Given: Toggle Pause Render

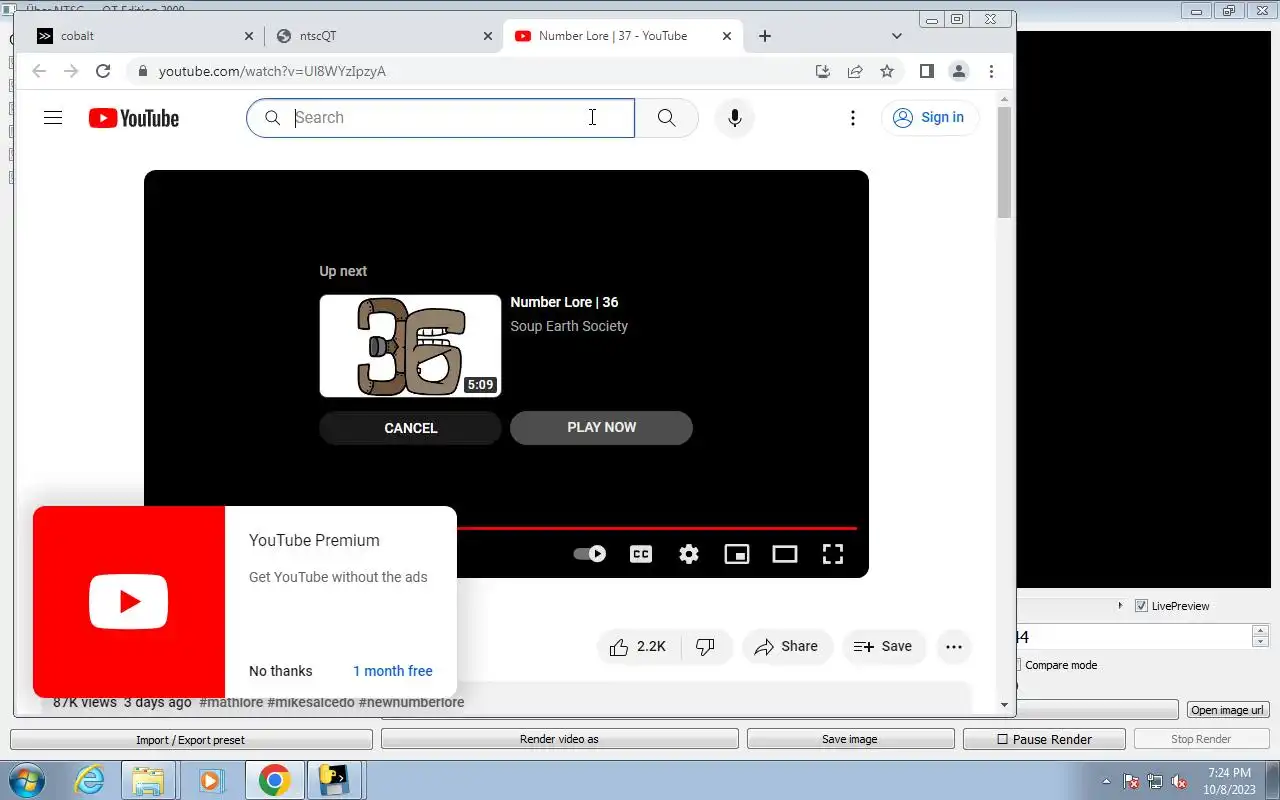Looking at the screenshot, I should 1044,739.
